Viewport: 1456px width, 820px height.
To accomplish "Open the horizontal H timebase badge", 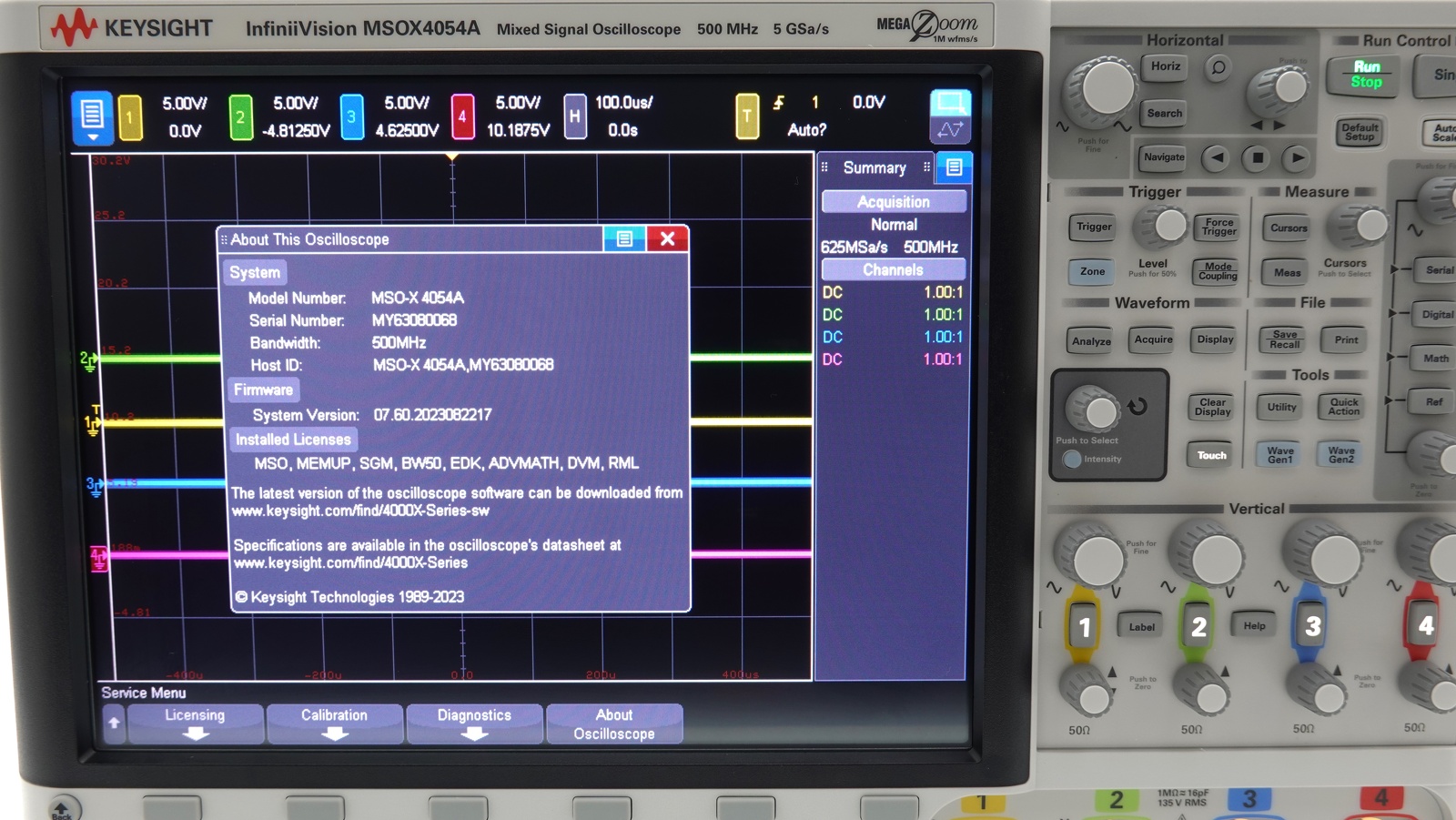I will [574, 117].
